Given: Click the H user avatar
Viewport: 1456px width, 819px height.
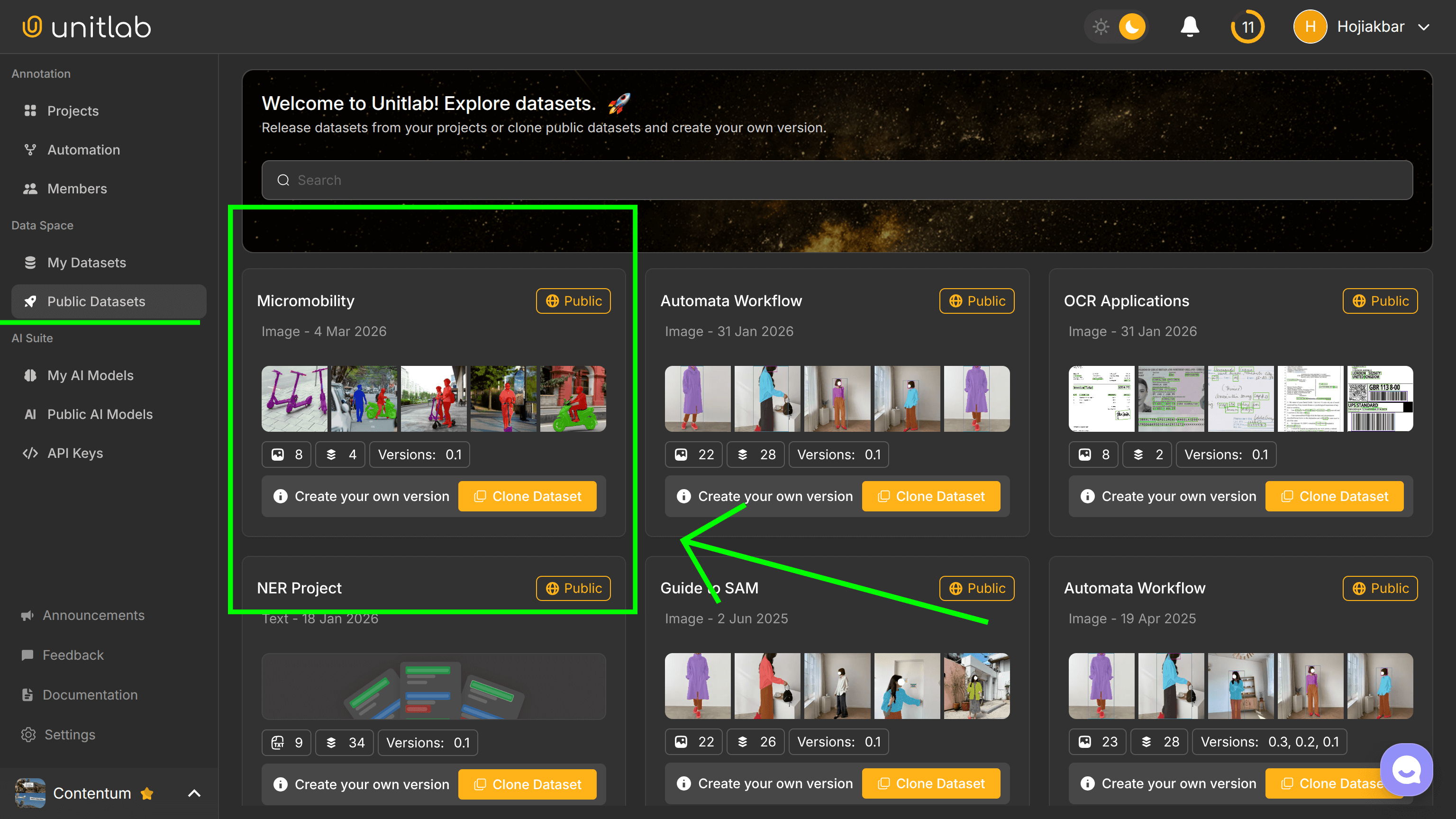Looking at the screenshot, I should tap(1310, 27).
